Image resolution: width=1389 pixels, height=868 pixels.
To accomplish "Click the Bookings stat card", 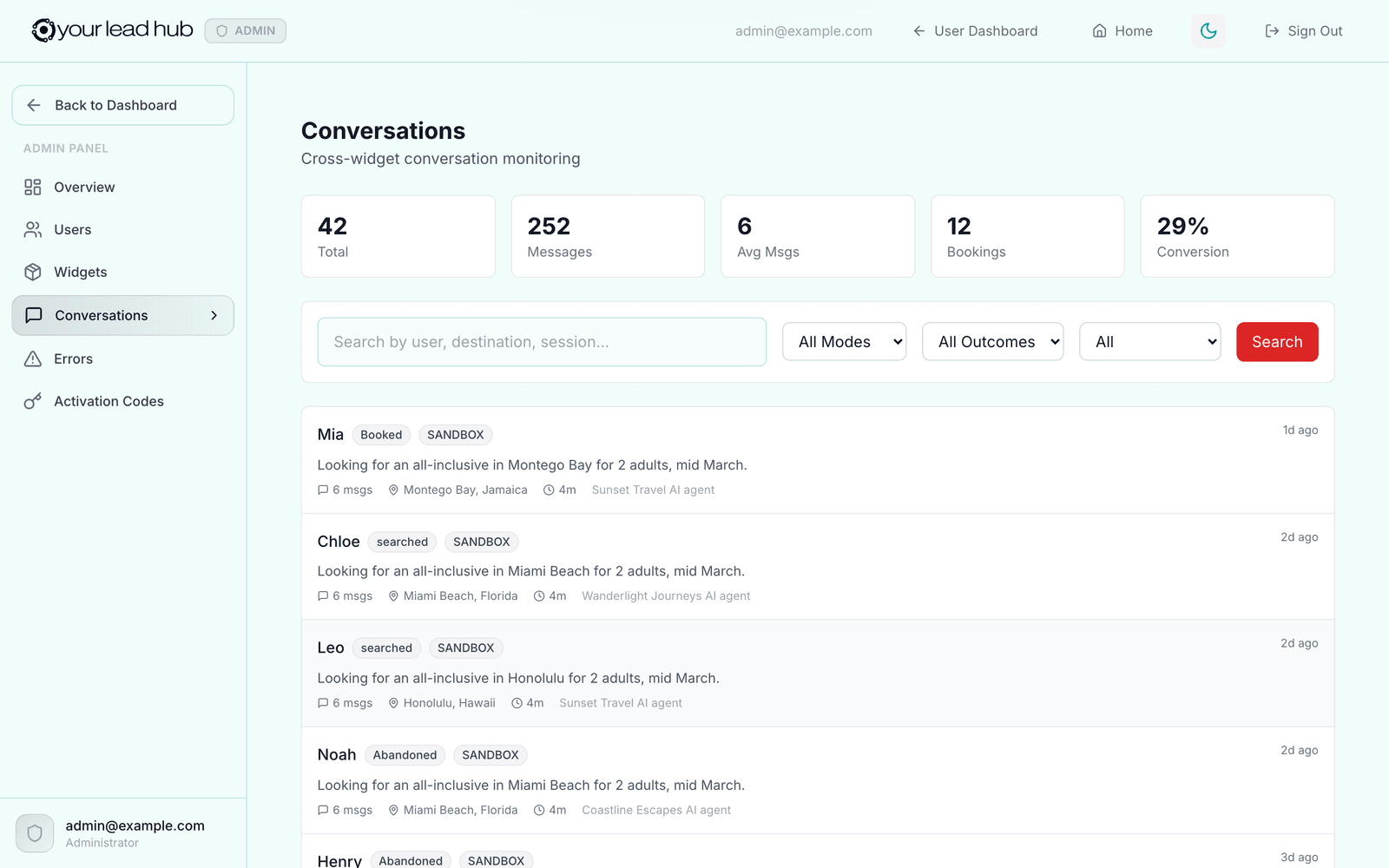I will pos(1028,236).
